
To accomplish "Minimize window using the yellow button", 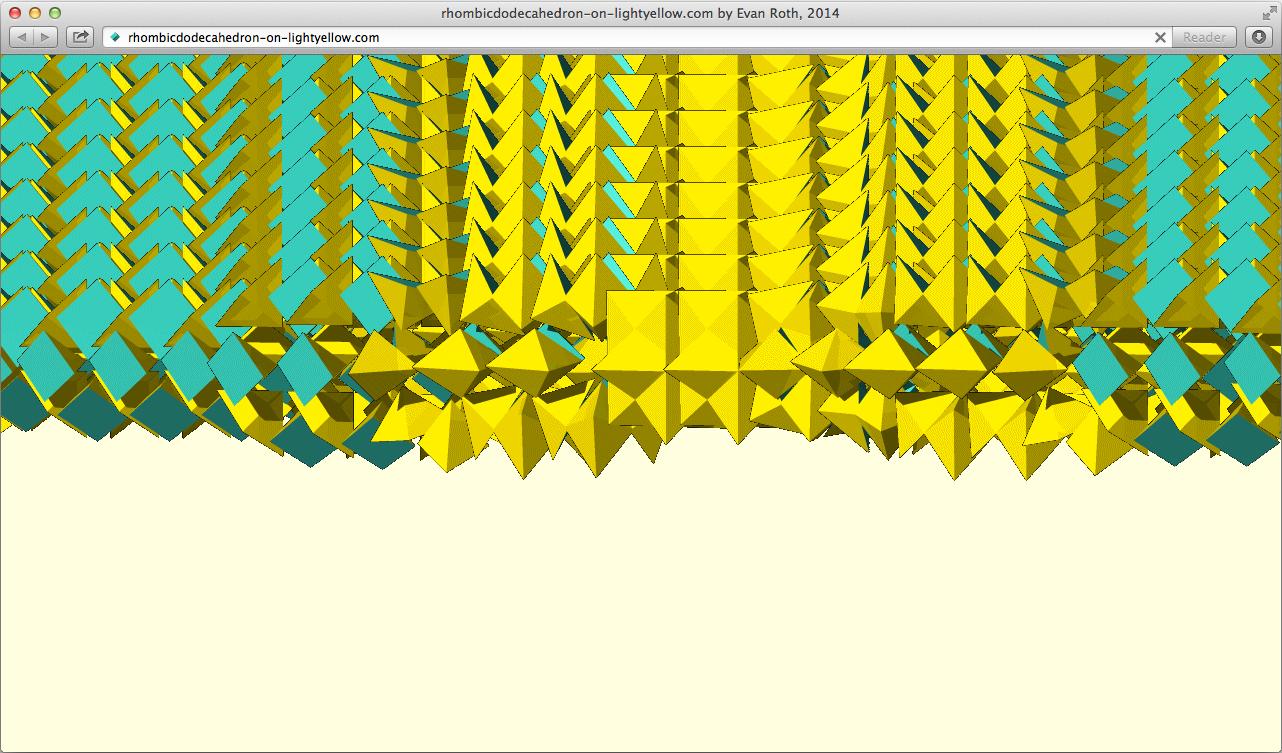I will pyautogui.click(x=35, y=13).
